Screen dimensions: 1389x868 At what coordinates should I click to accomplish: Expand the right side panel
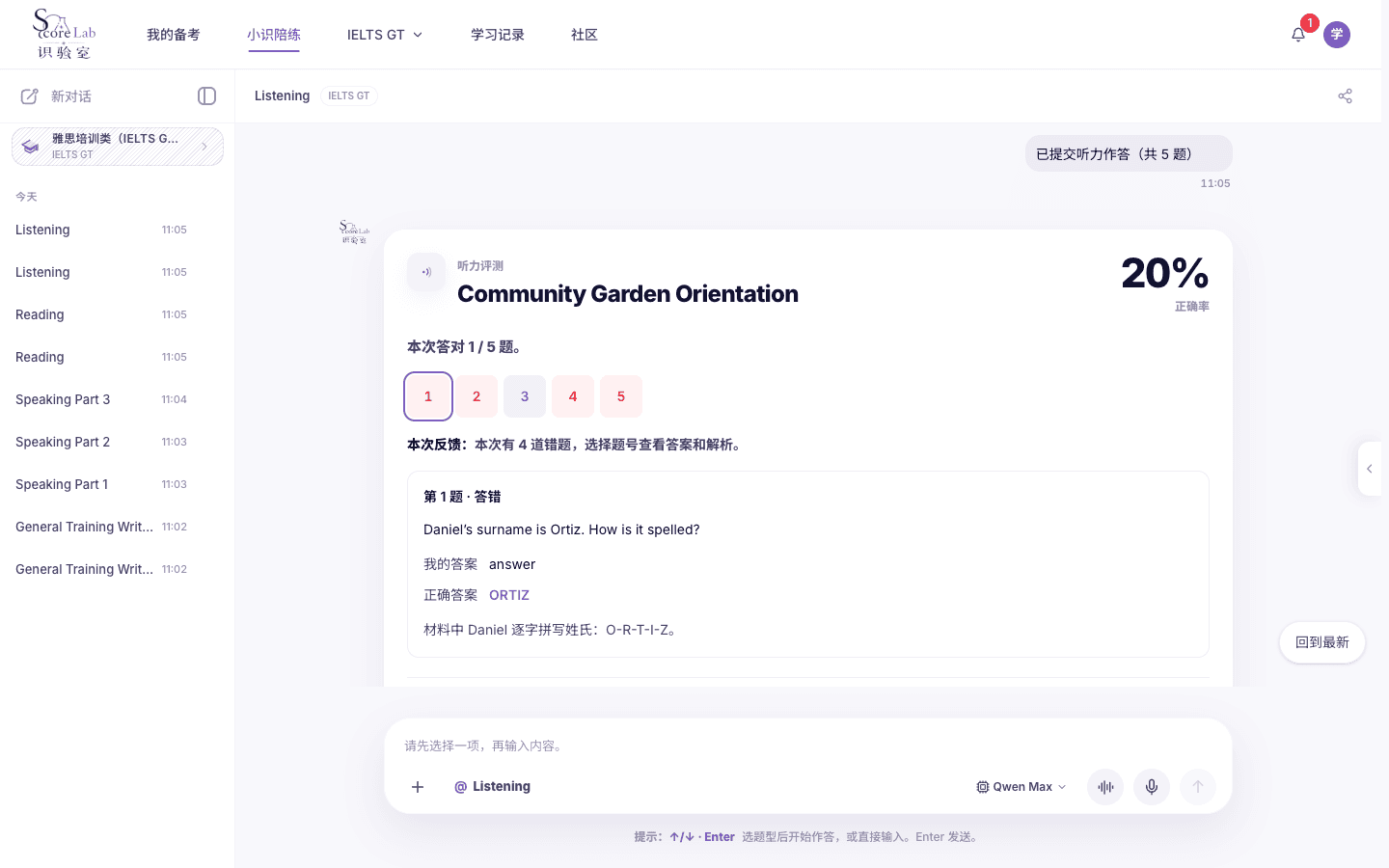pyautogui.click(x=1370, y=469)
